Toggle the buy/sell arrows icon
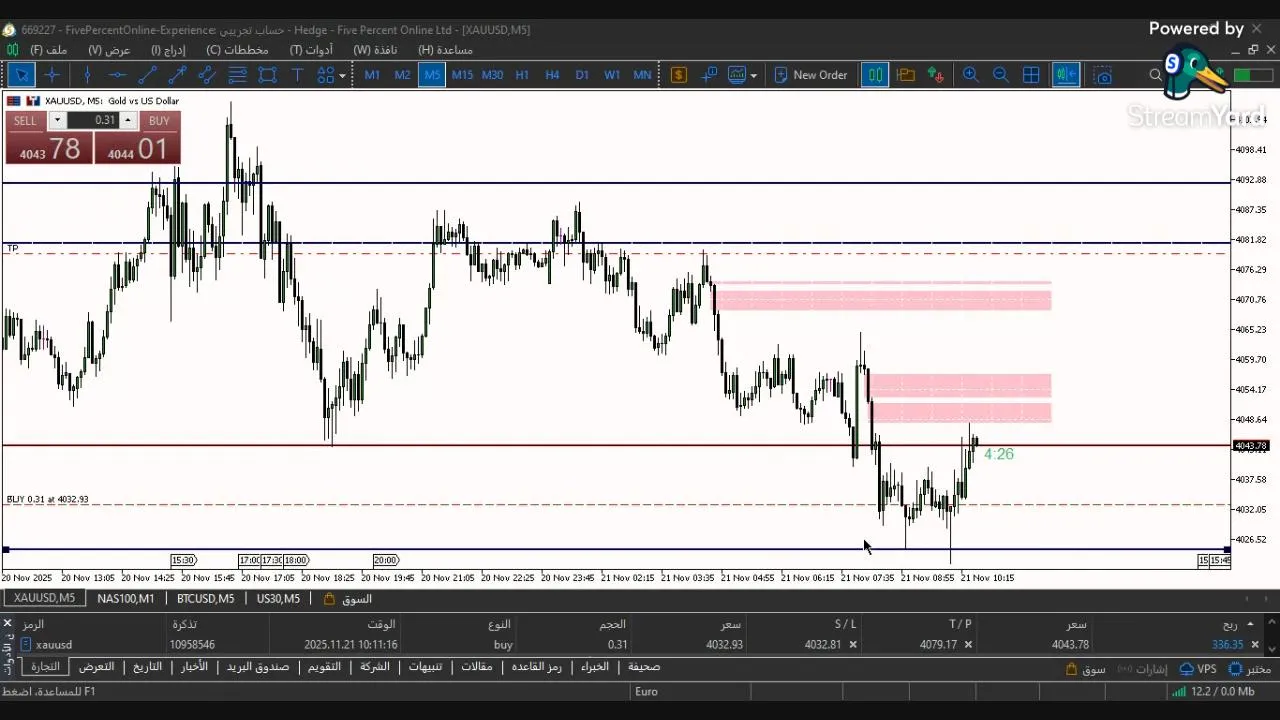Screen dimensions: 1280x720 (x=936, y=75)
